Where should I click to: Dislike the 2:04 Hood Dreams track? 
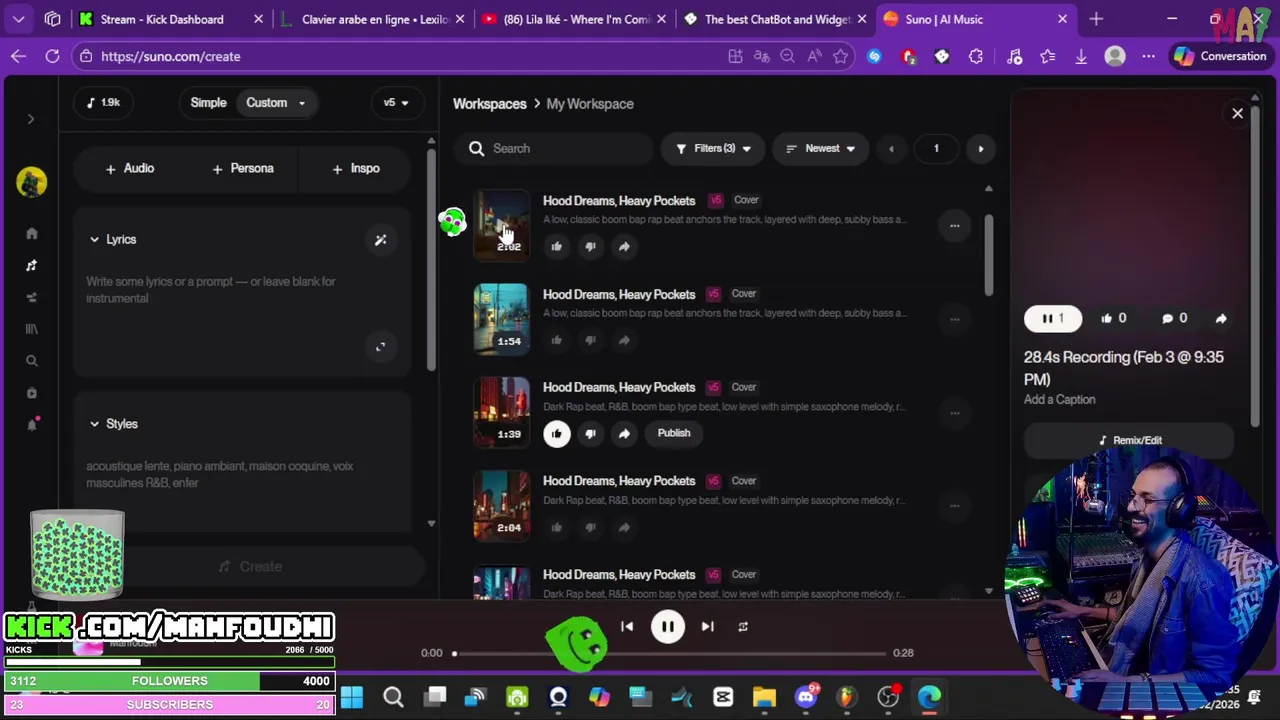pos(590,527)
